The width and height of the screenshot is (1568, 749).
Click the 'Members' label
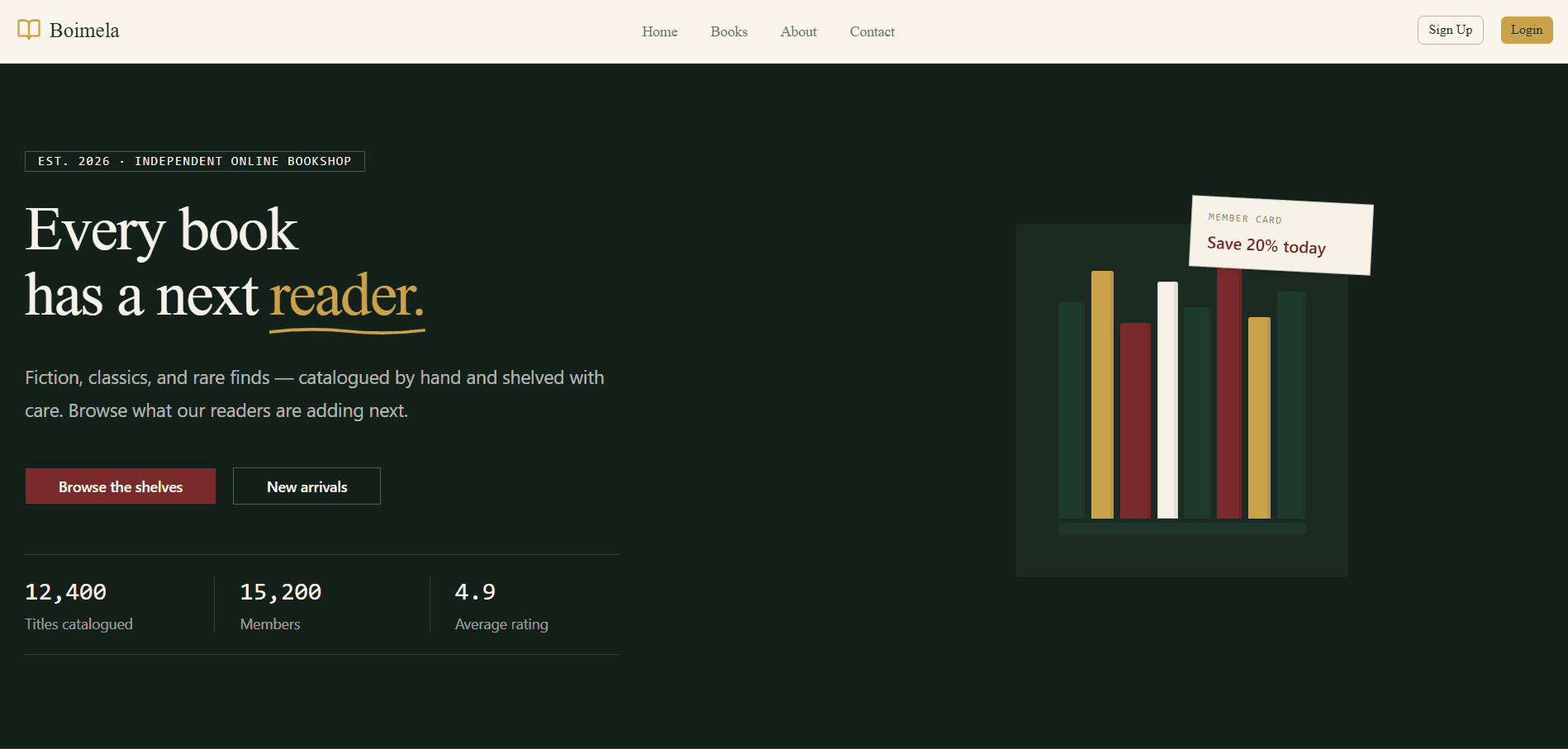click(x=270, y=624)
